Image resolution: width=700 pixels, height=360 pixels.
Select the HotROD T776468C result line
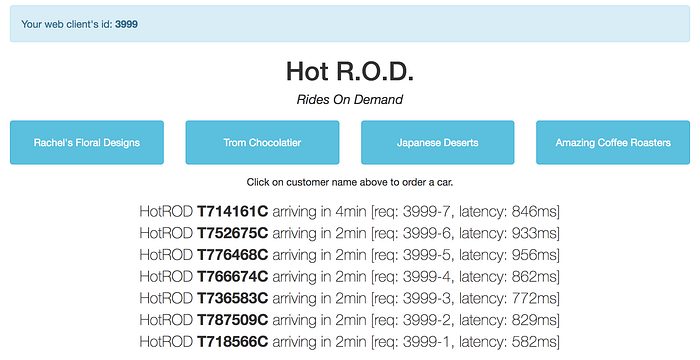(350, 255)
